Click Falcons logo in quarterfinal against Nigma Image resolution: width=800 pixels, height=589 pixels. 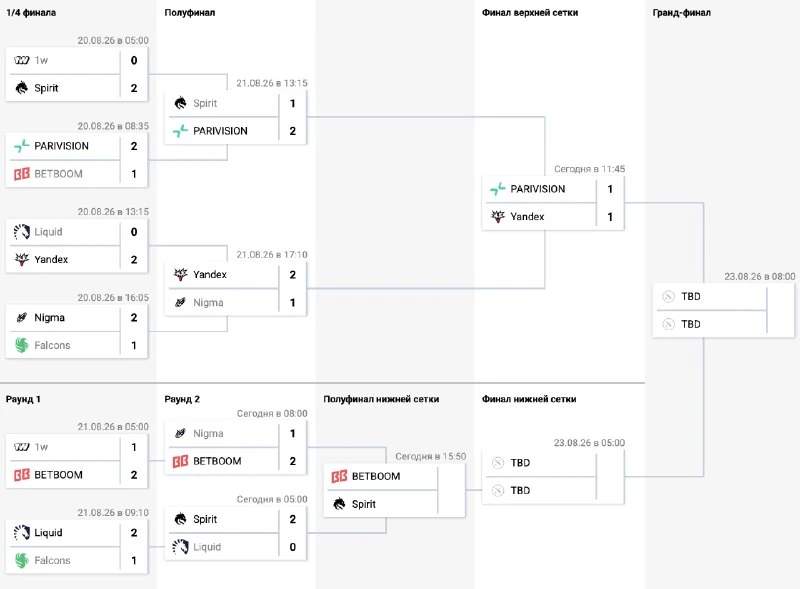pyautogui.click(x=21, y=345)
